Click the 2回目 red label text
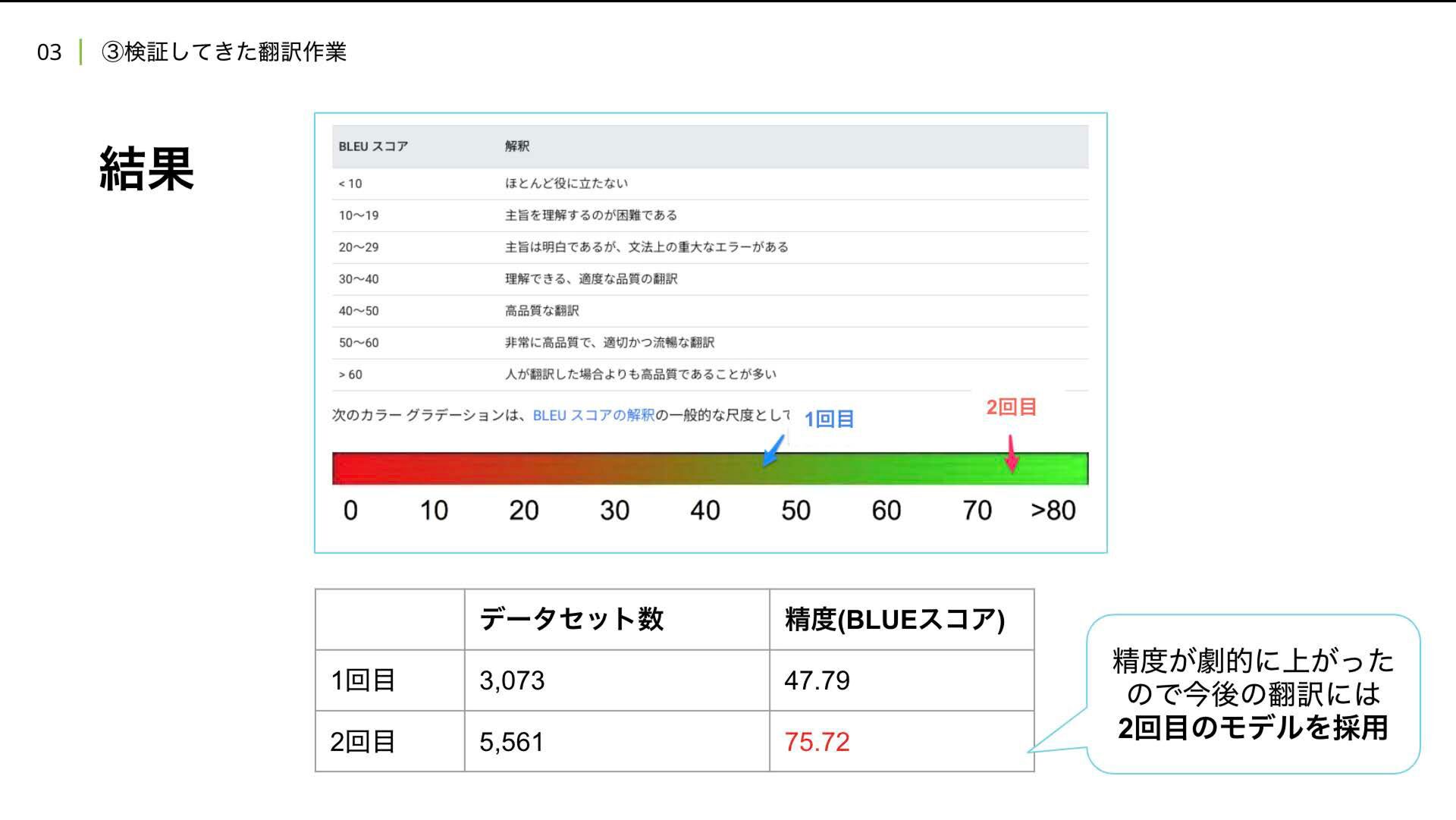The height and width of the screenshot is (820, 1456). coord(1011,407)
